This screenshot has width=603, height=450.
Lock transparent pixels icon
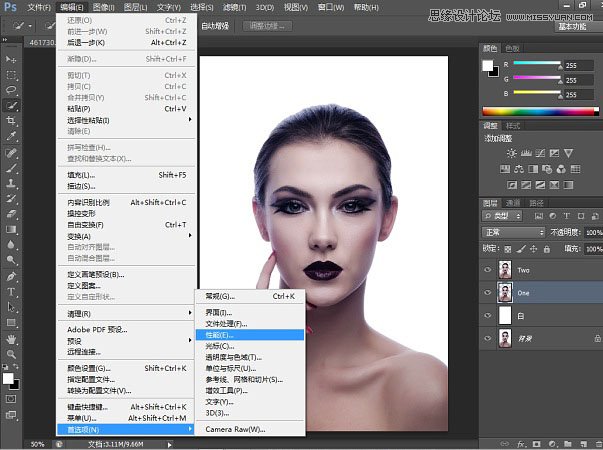(508, 249)
